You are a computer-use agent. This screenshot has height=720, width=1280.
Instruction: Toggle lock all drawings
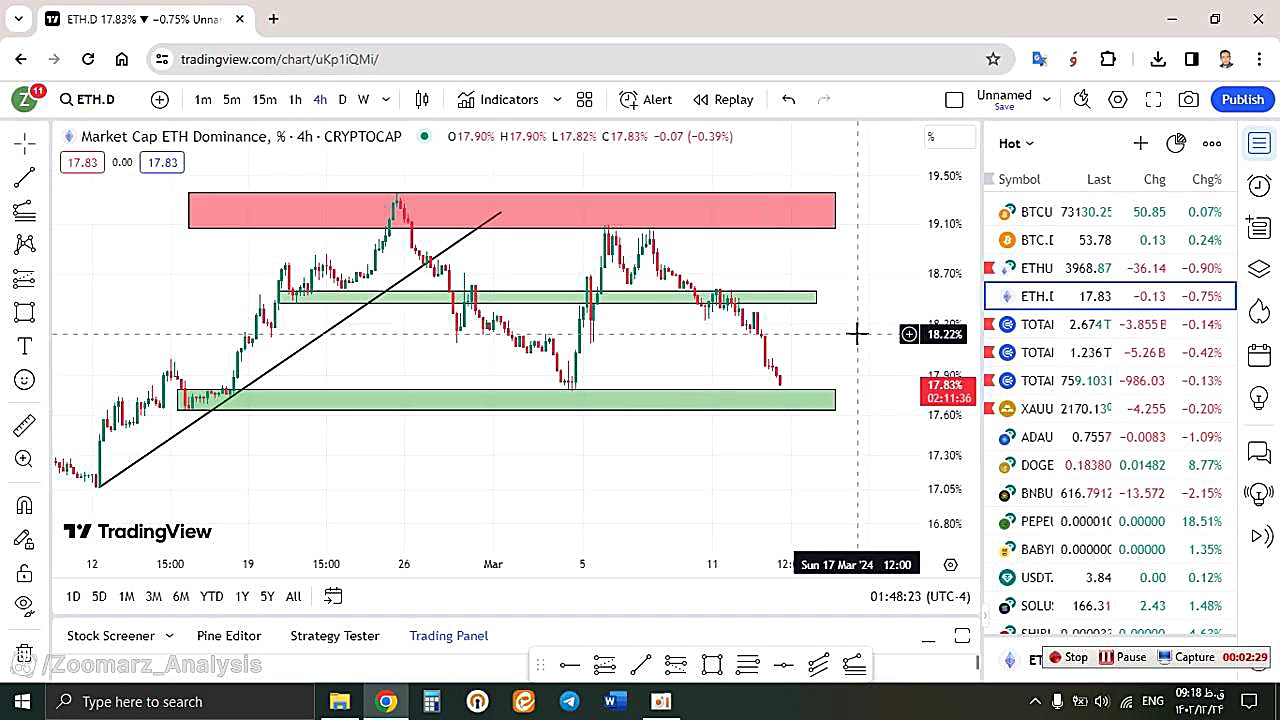(x=25, y=573)
